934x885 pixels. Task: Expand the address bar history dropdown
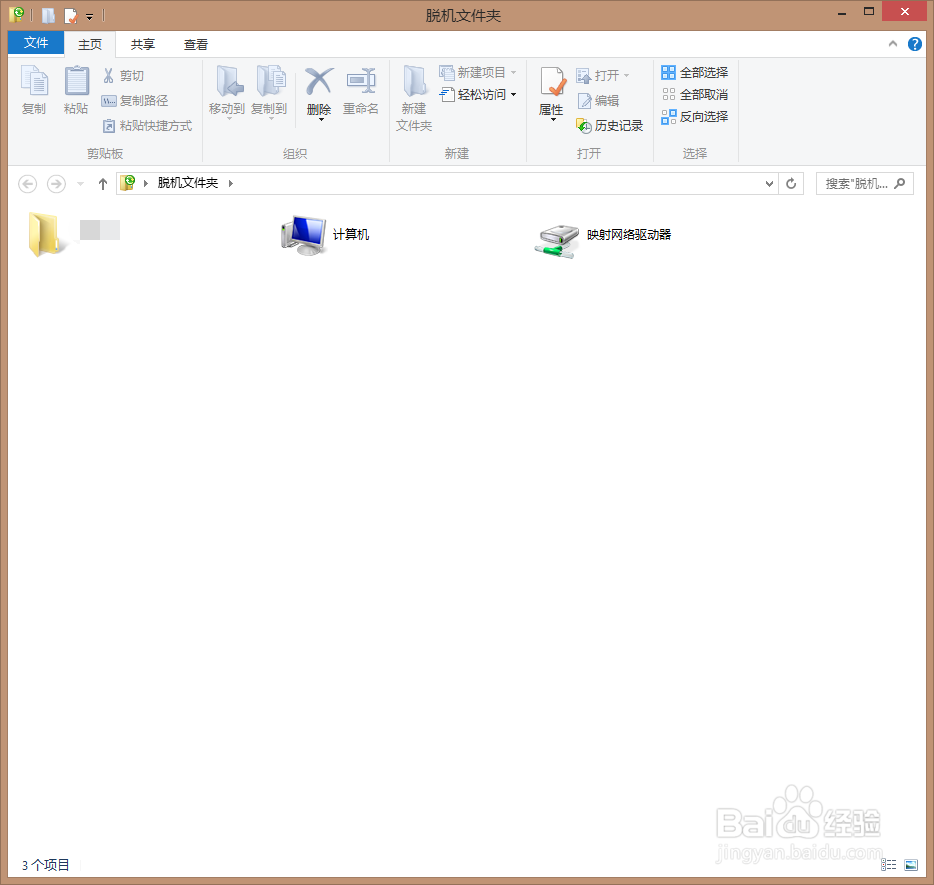[769, 183]
